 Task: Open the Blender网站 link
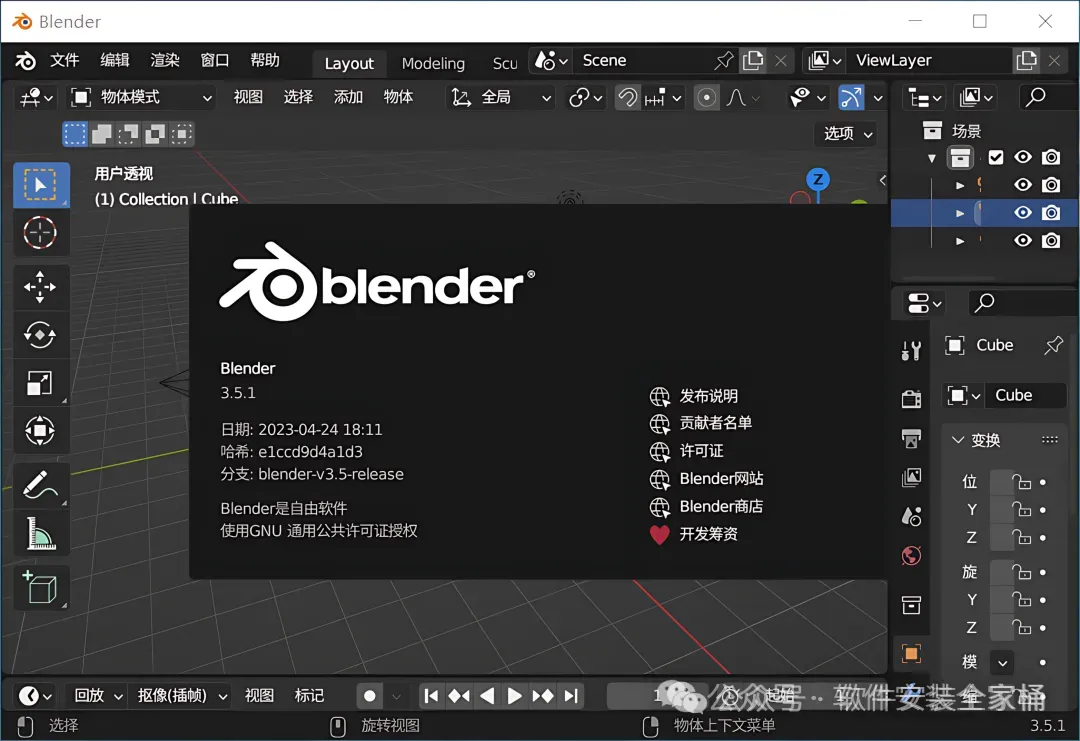[707, 479]
